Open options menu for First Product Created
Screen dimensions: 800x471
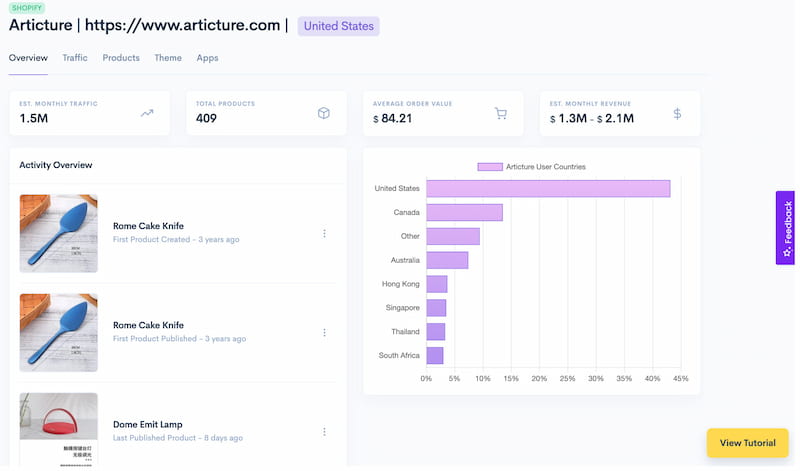[x=324, y=233]
